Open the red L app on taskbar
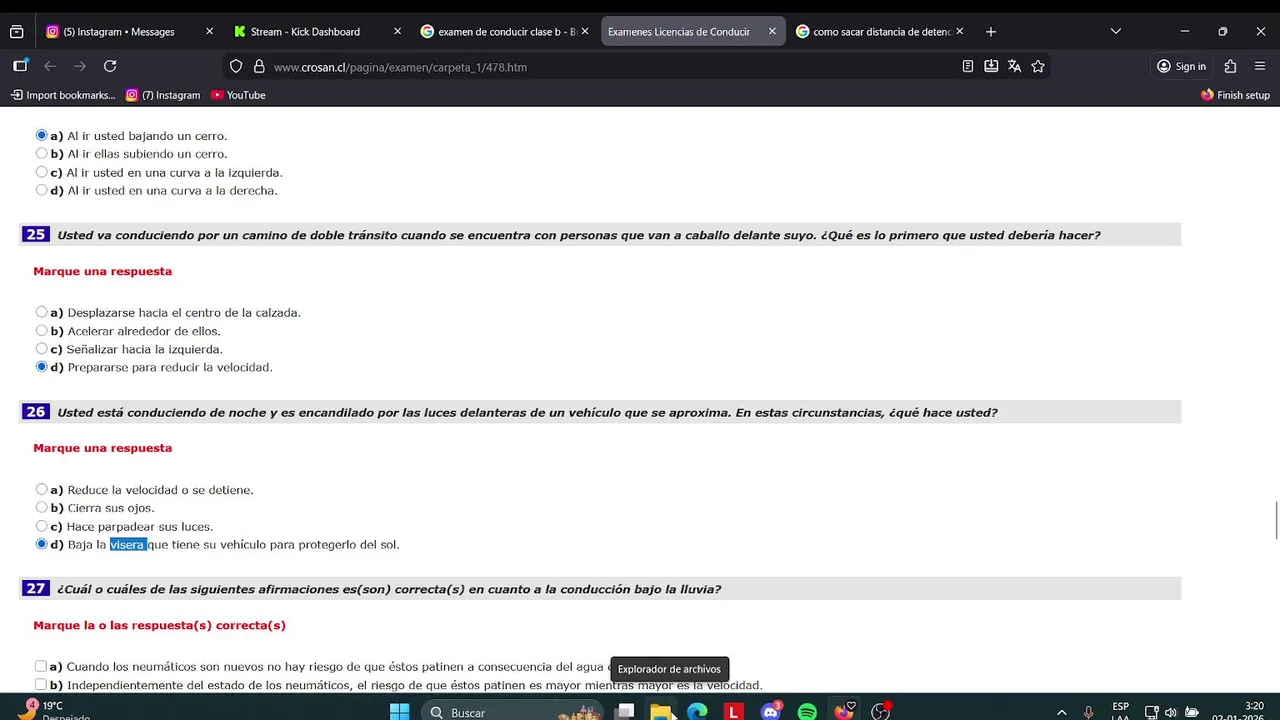 click(734, 712)
